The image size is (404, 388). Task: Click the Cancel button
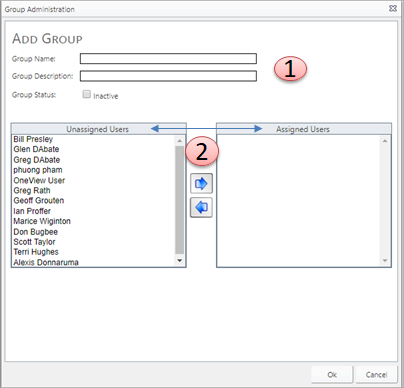(376, 375)
